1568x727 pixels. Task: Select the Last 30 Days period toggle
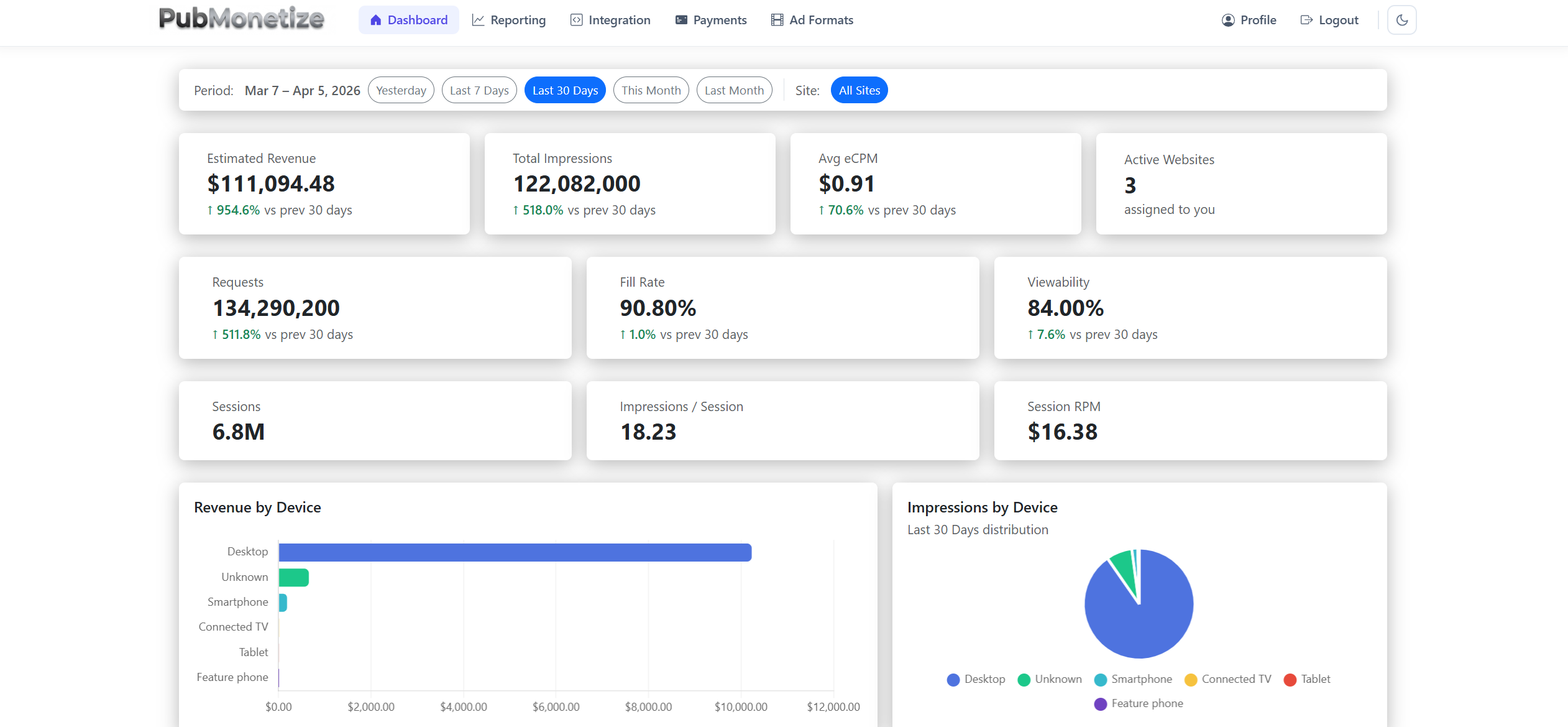point(564,90)
